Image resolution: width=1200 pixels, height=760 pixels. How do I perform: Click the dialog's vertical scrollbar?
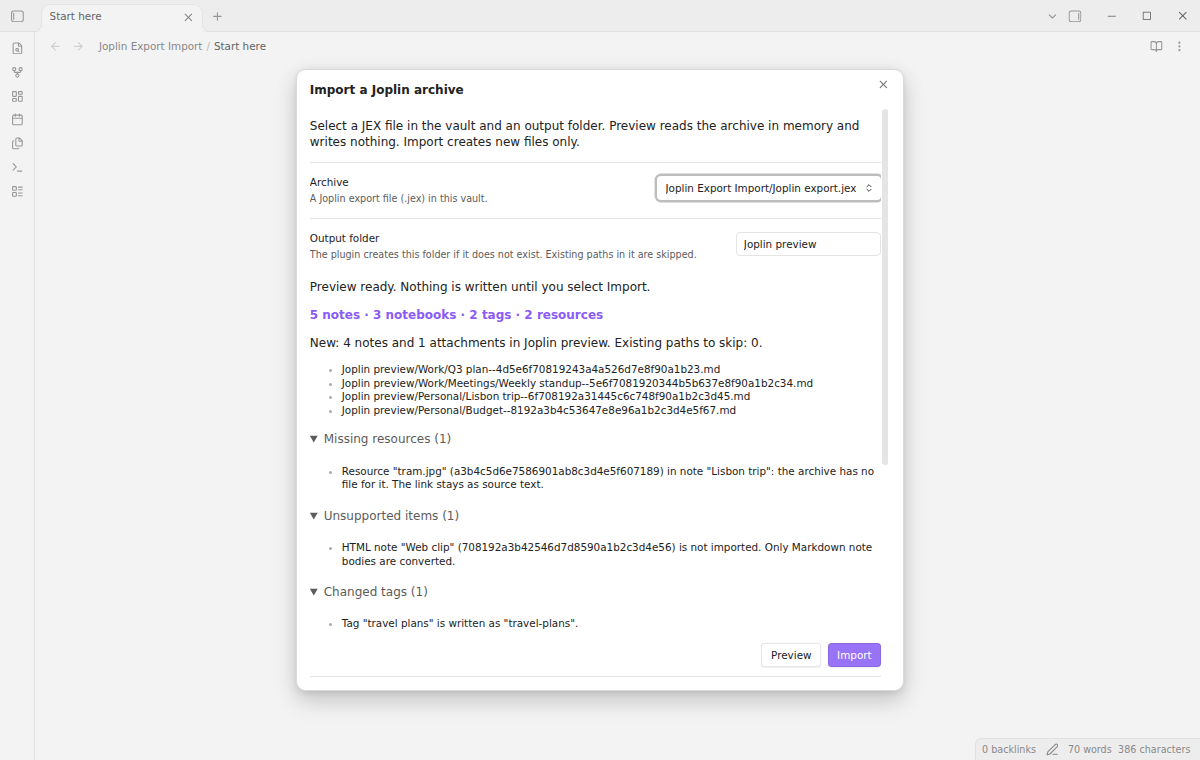(x=885, y=287)
